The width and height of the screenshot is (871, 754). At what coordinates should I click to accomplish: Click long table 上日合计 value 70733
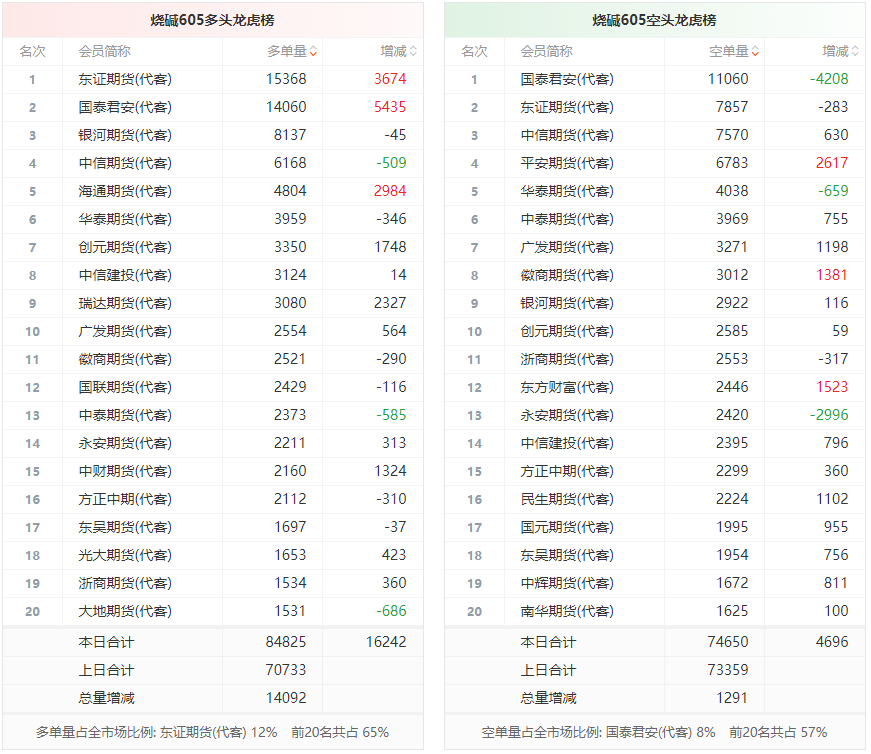[286, 670]
